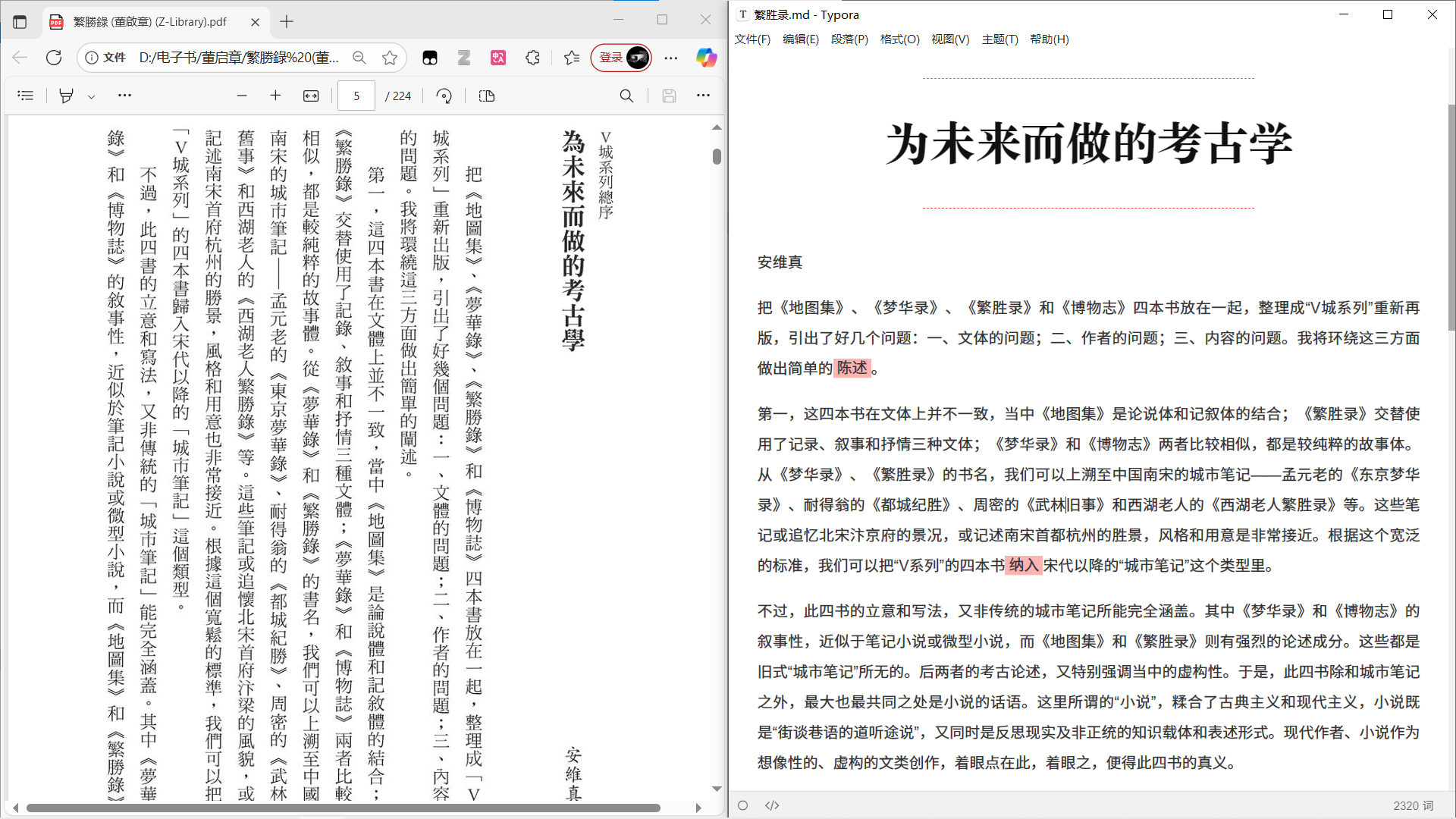Screen dimensions: 1456x819
Task: Open the Edge Copilot sidebar
Action: point(706,58)
